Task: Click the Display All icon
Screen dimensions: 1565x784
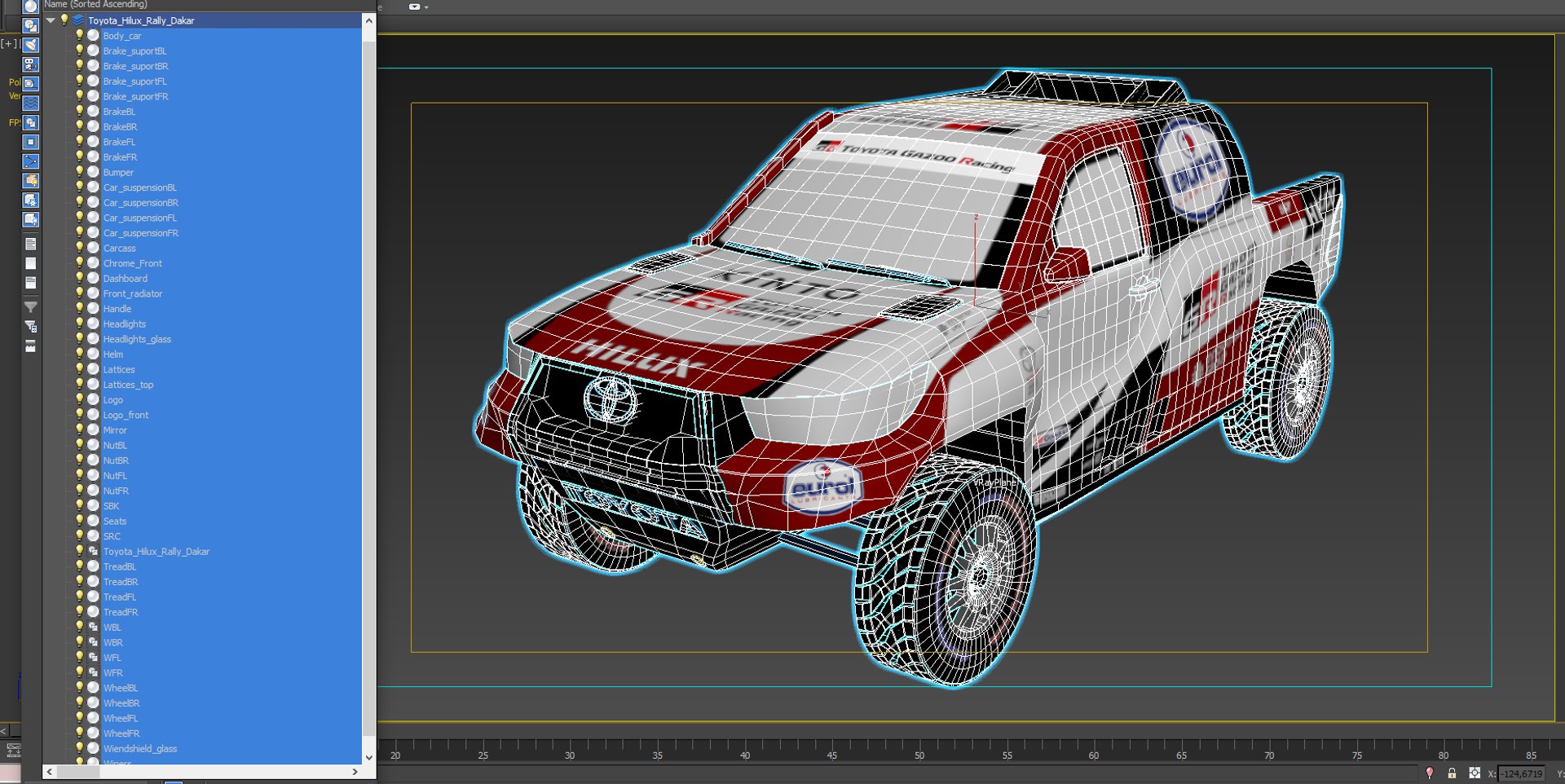Action: [30, 244]
